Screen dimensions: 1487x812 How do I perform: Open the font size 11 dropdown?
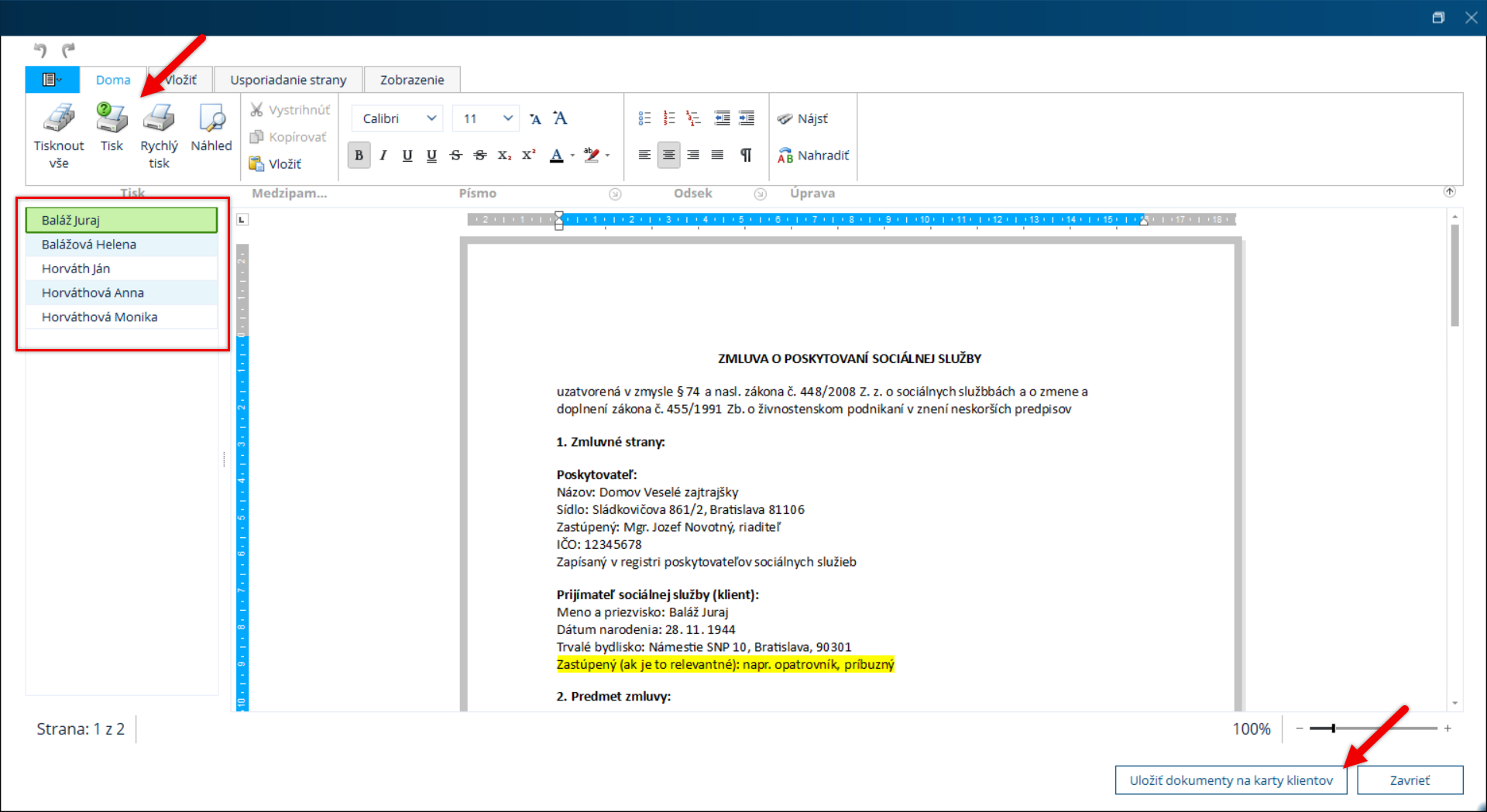pyautogui.click(x=508, y=118)
